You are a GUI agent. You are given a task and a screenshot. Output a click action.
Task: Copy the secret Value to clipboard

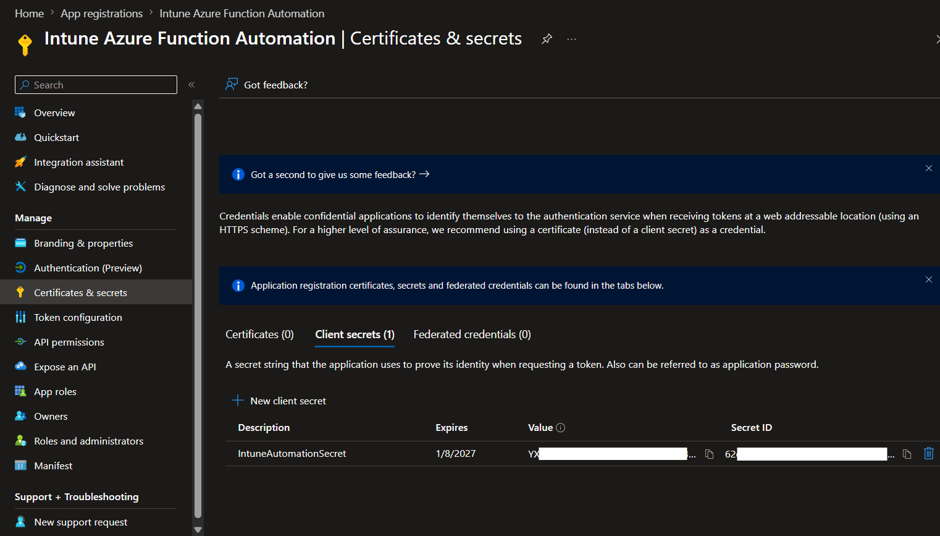709,454
